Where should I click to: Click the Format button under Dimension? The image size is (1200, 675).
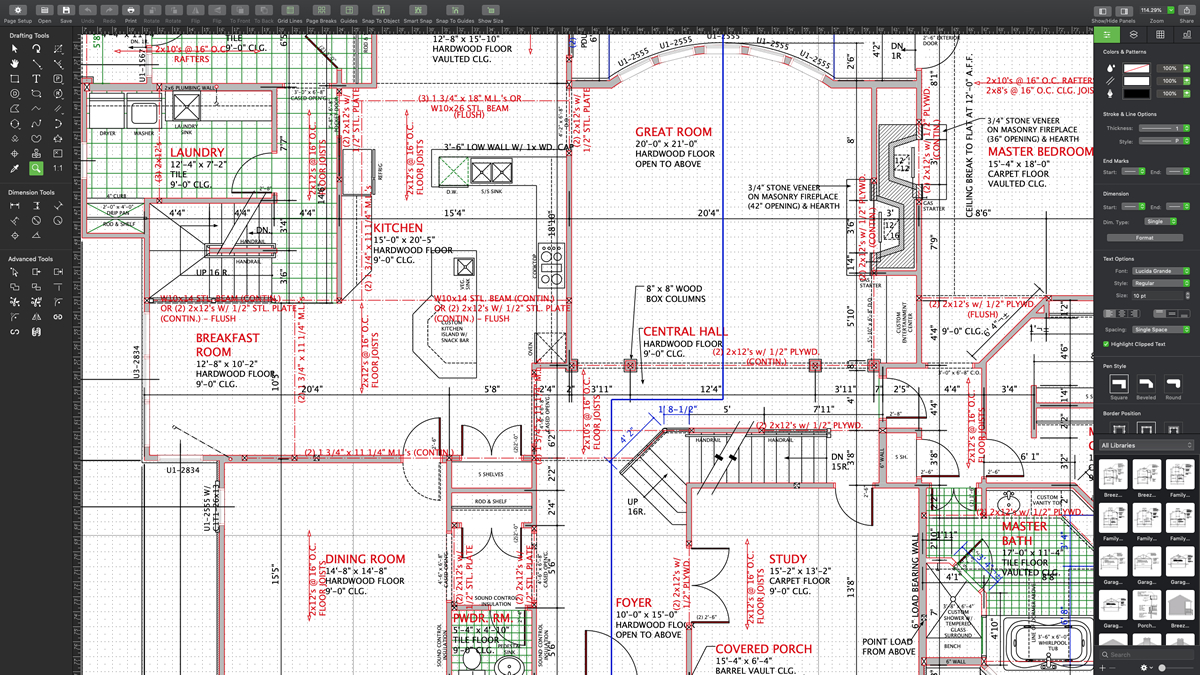pyautogui.click(x=1144, y=238)
